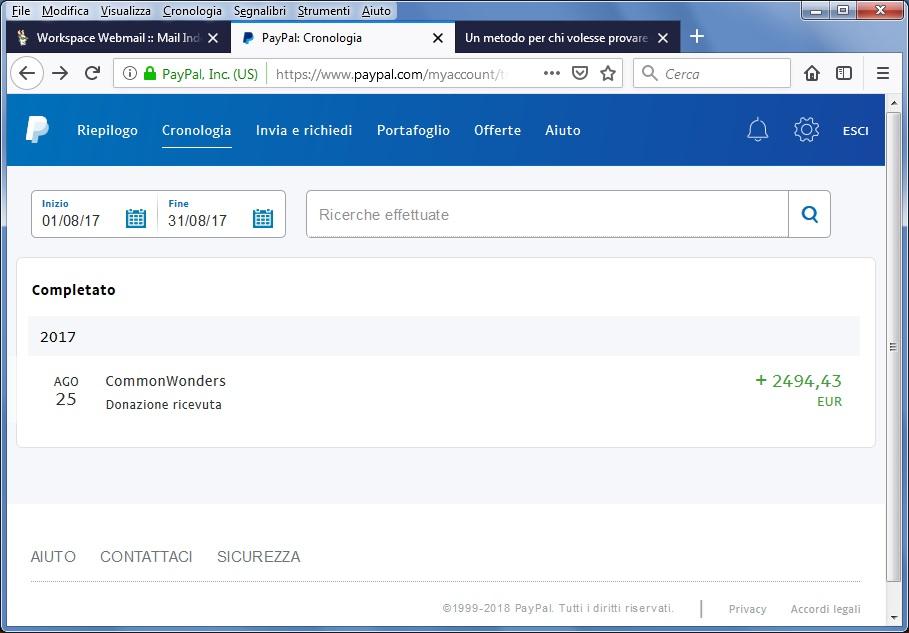Open page actions three-dot menu
This screenshot has height=633, width=909.
pos(551,73)
